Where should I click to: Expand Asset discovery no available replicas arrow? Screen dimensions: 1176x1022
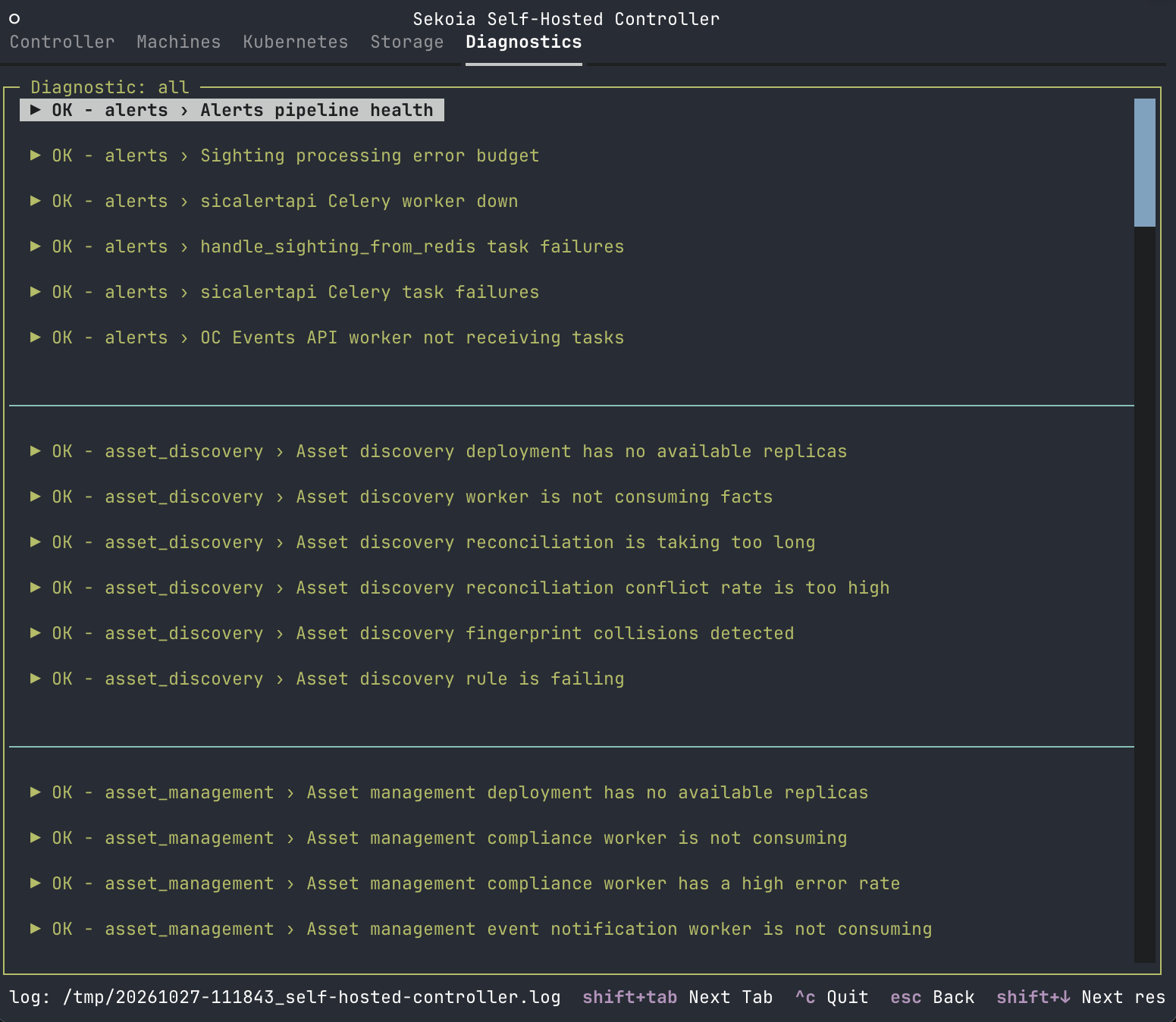tap(36, 451)
